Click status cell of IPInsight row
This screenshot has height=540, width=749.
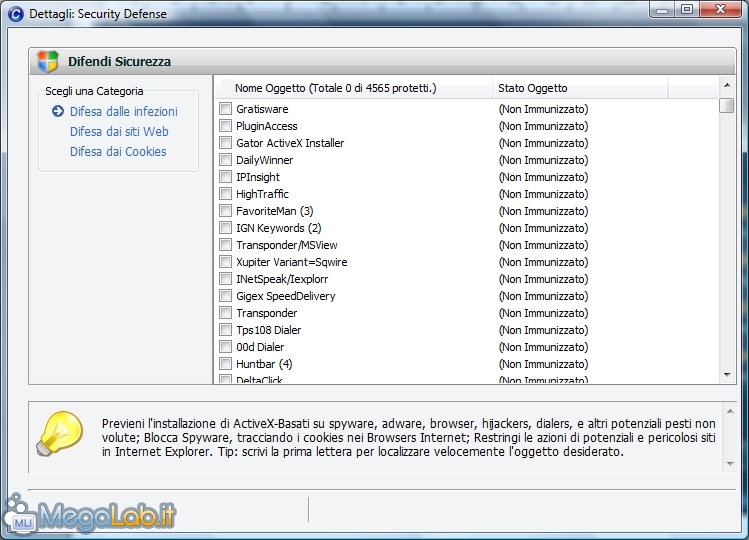tap(543, 177)
